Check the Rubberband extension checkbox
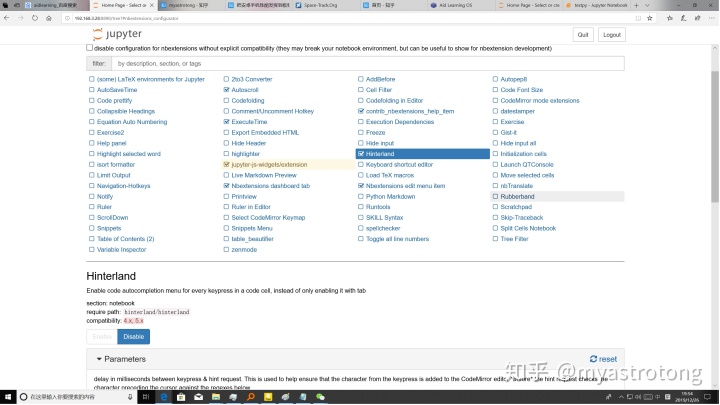 [x=495, y=196]
